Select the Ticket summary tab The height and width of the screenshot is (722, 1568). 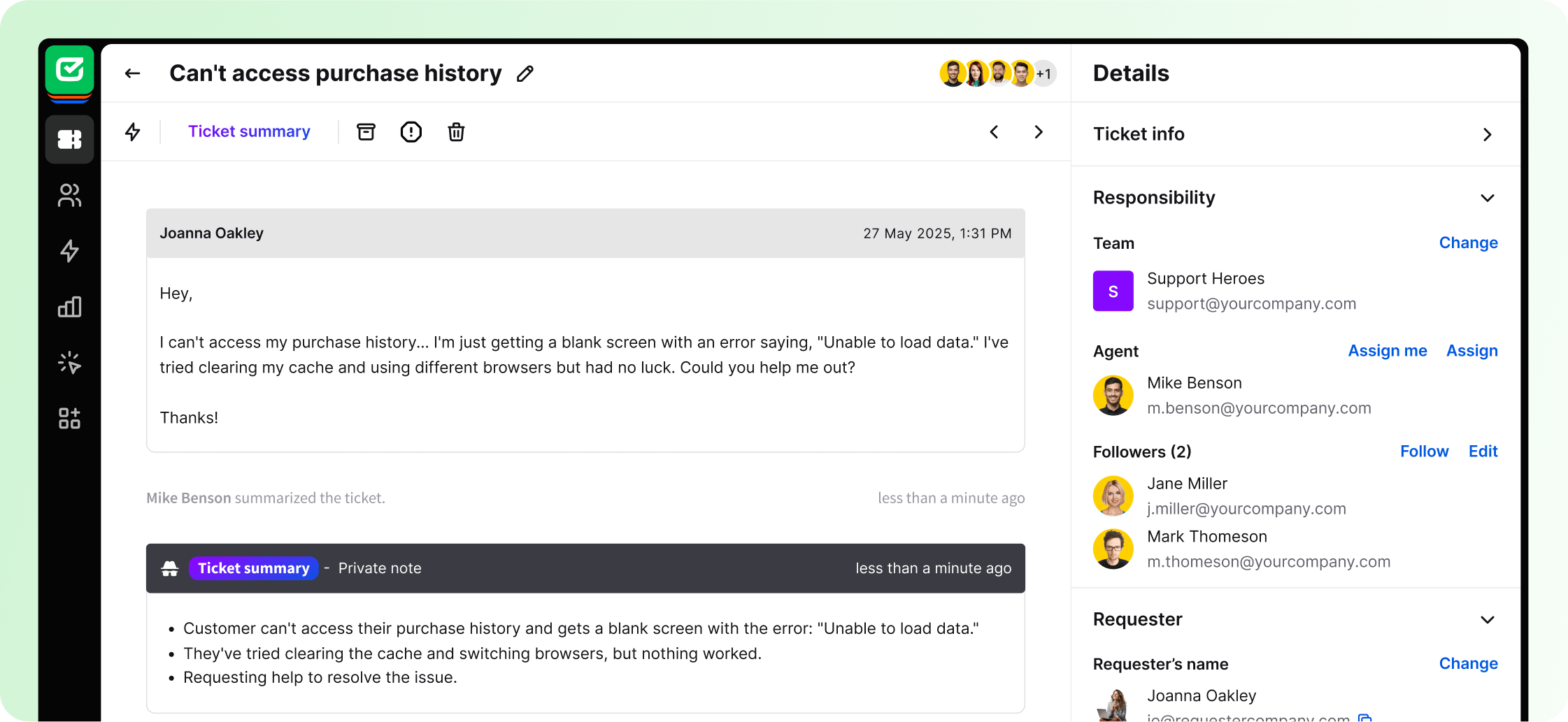[249, 131]
